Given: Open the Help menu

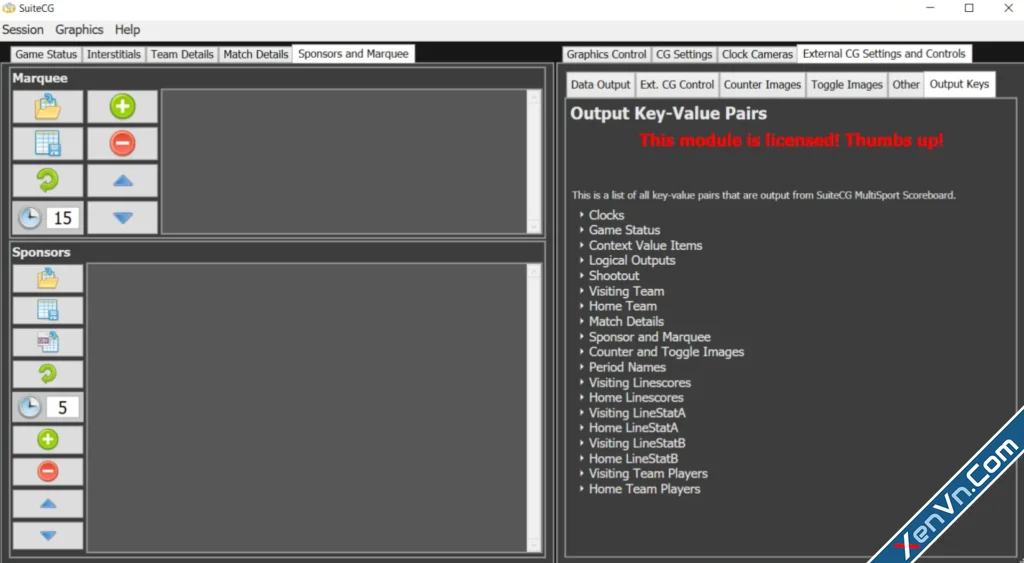Looking at the screenshot, I should click(127, 29).
